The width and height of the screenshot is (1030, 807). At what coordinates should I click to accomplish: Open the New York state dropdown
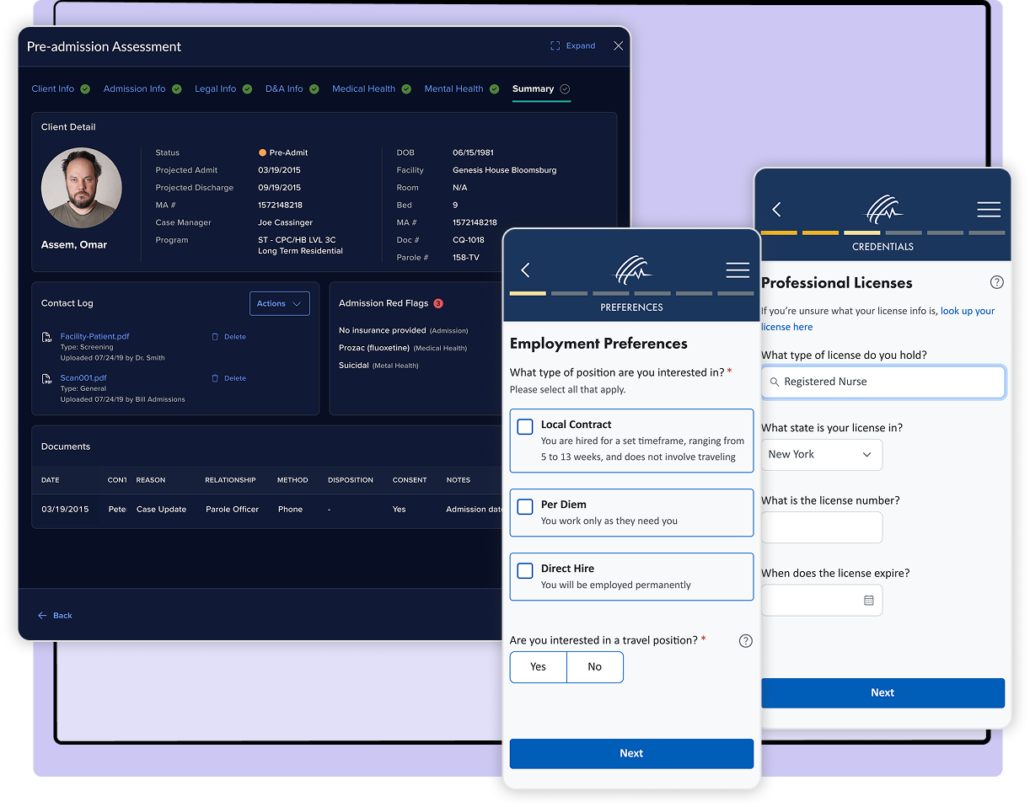click(821, 454)
